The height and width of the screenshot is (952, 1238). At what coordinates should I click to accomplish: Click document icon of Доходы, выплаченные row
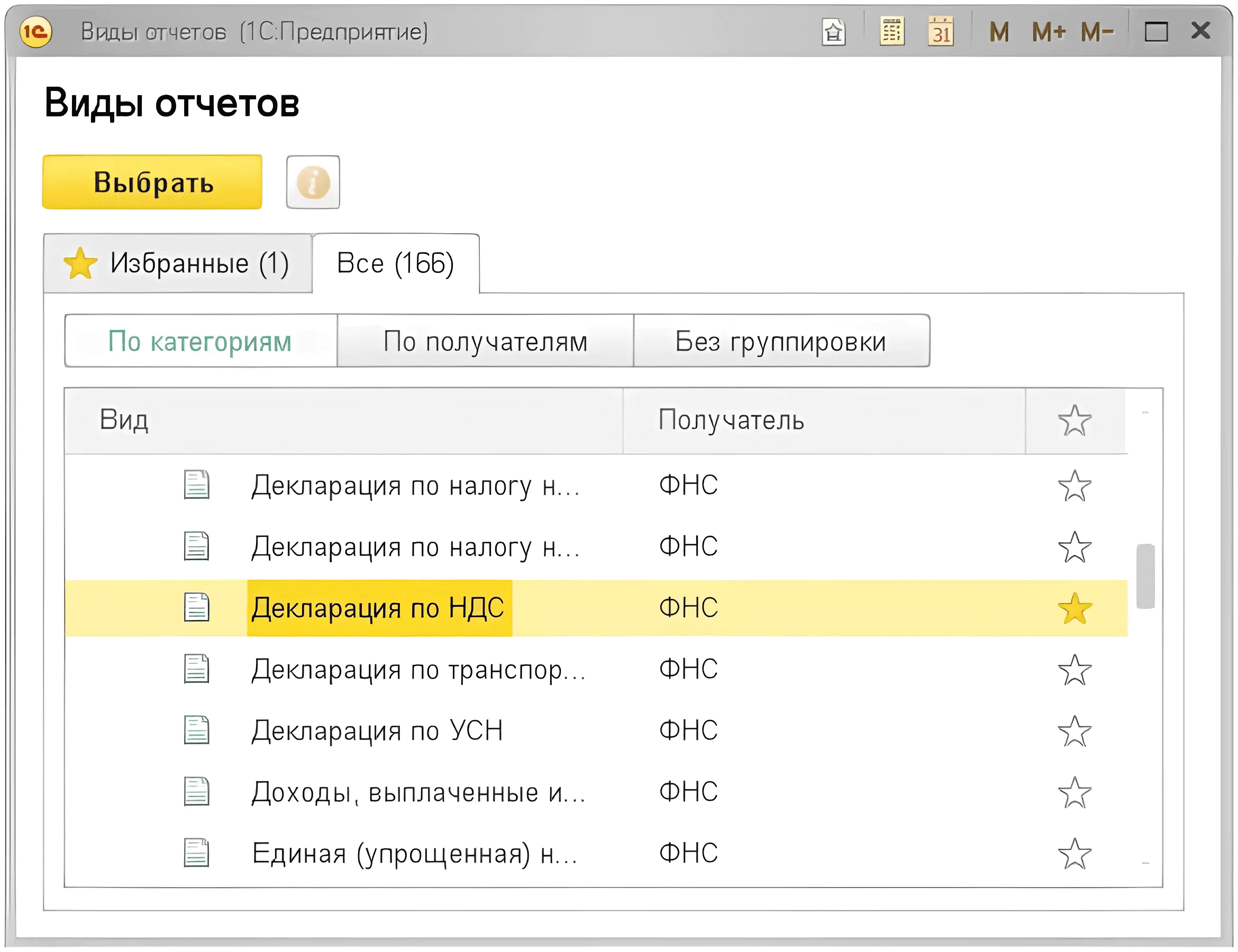197,792
